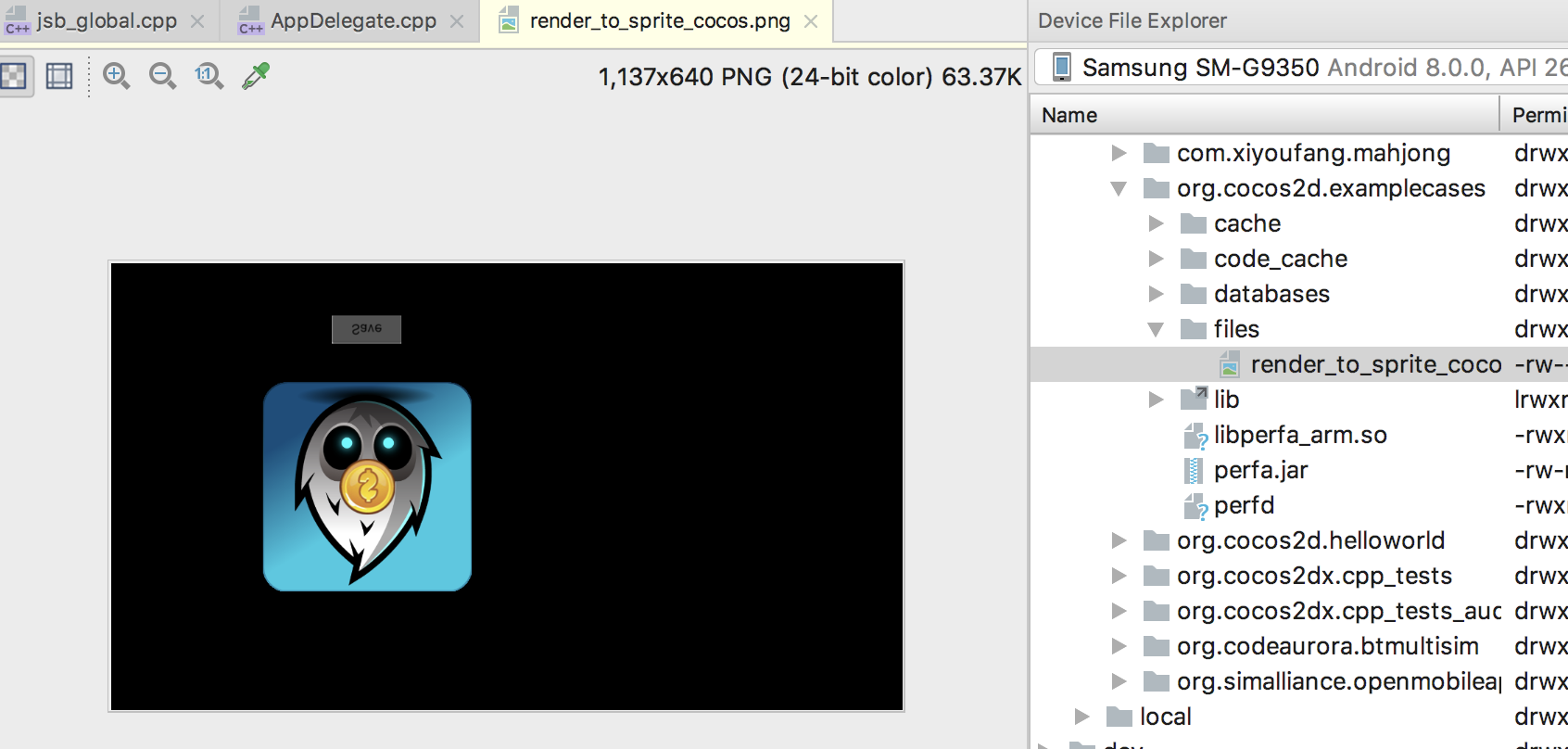Click the code_cache folder icon
This screenshot has height=749, width=1568.
tap(1193, 259)
